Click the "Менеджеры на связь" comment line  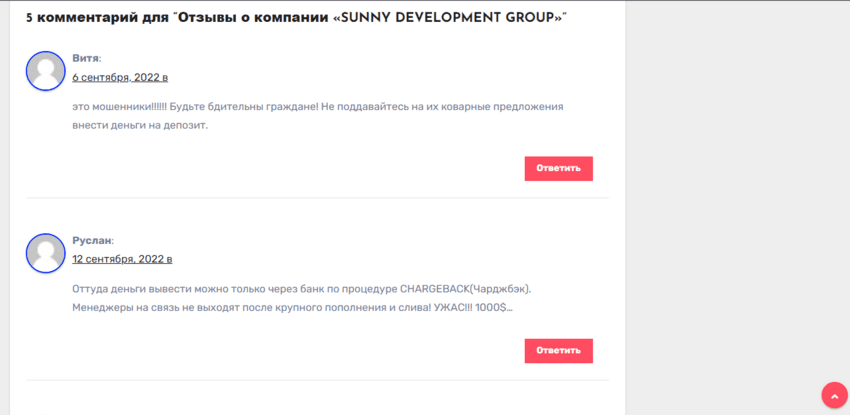click(130, 308)
